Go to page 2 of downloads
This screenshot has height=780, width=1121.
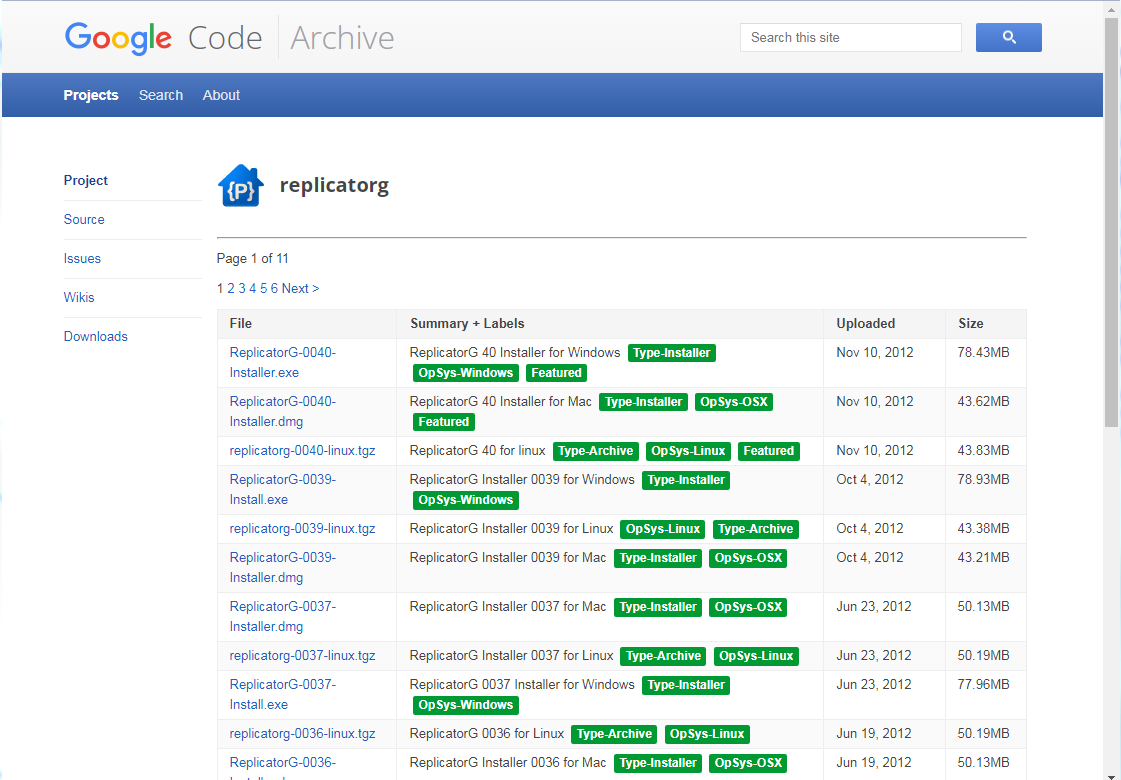click(231, 288)
